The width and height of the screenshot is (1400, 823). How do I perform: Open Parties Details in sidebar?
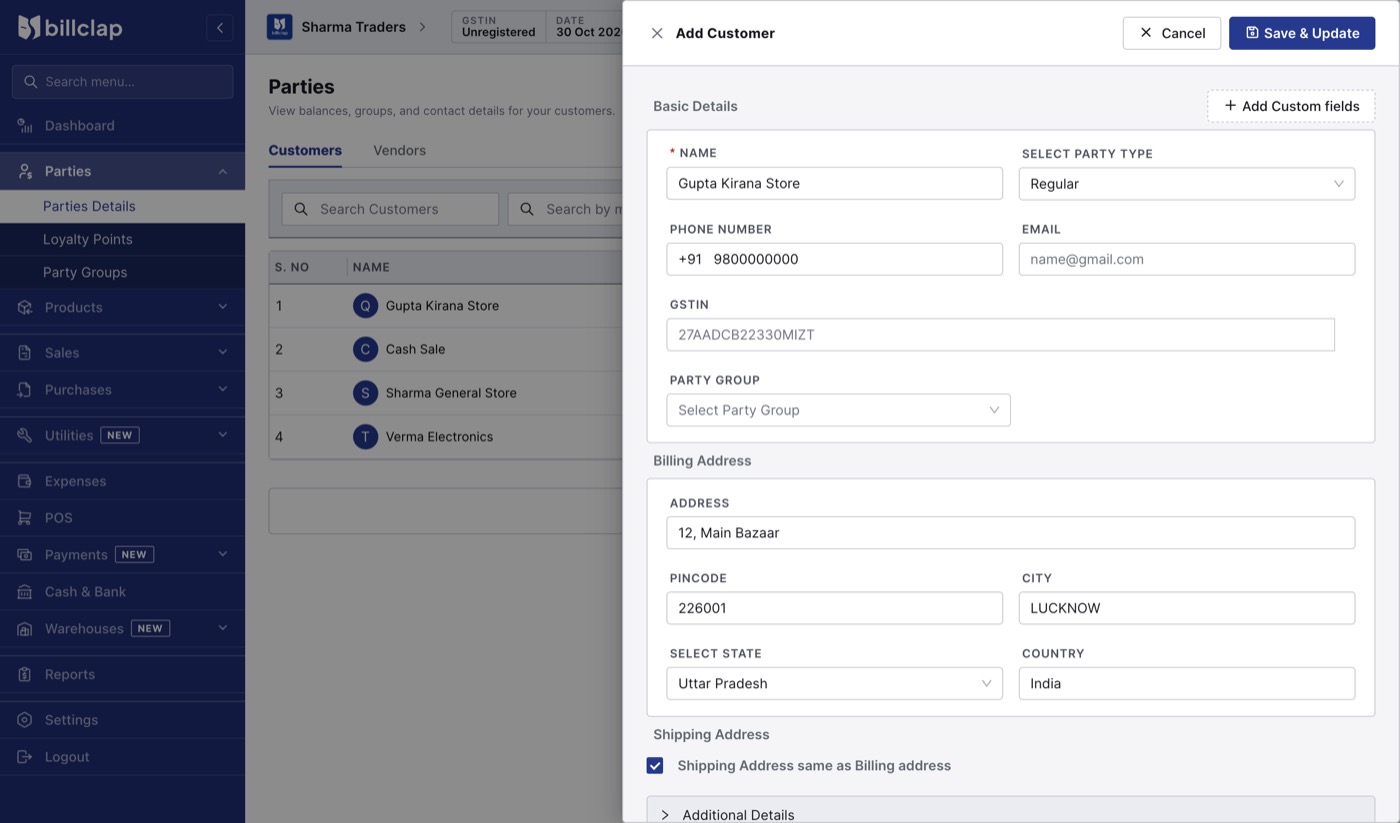point(122,206)
